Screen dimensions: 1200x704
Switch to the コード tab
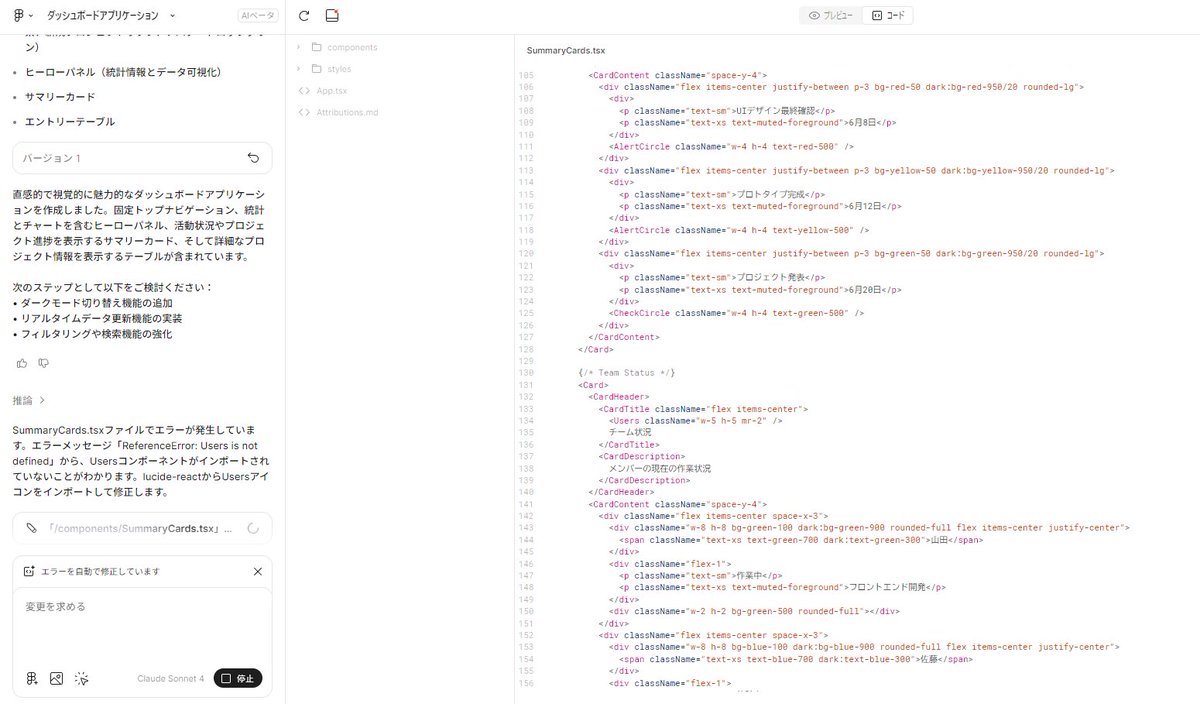(x=887, y=16)
